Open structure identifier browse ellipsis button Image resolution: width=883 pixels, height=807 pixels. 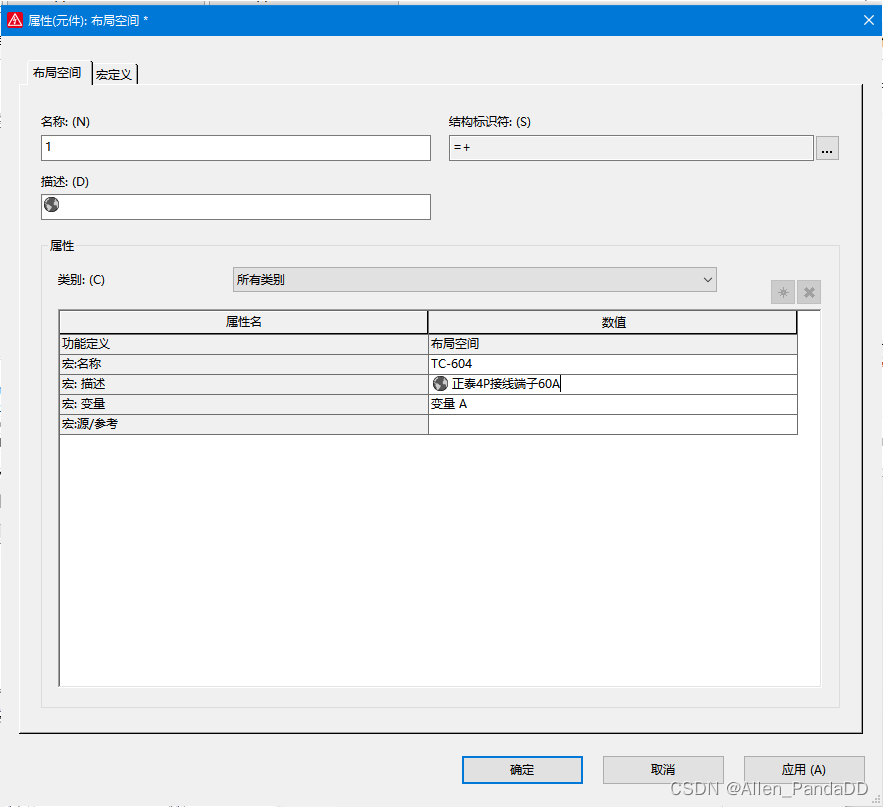click(x=826, y=148)
